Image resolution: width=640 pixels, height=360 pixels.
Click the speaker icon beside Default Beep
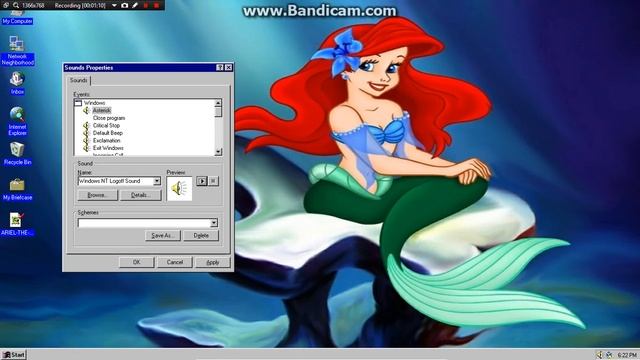[86, 133]
